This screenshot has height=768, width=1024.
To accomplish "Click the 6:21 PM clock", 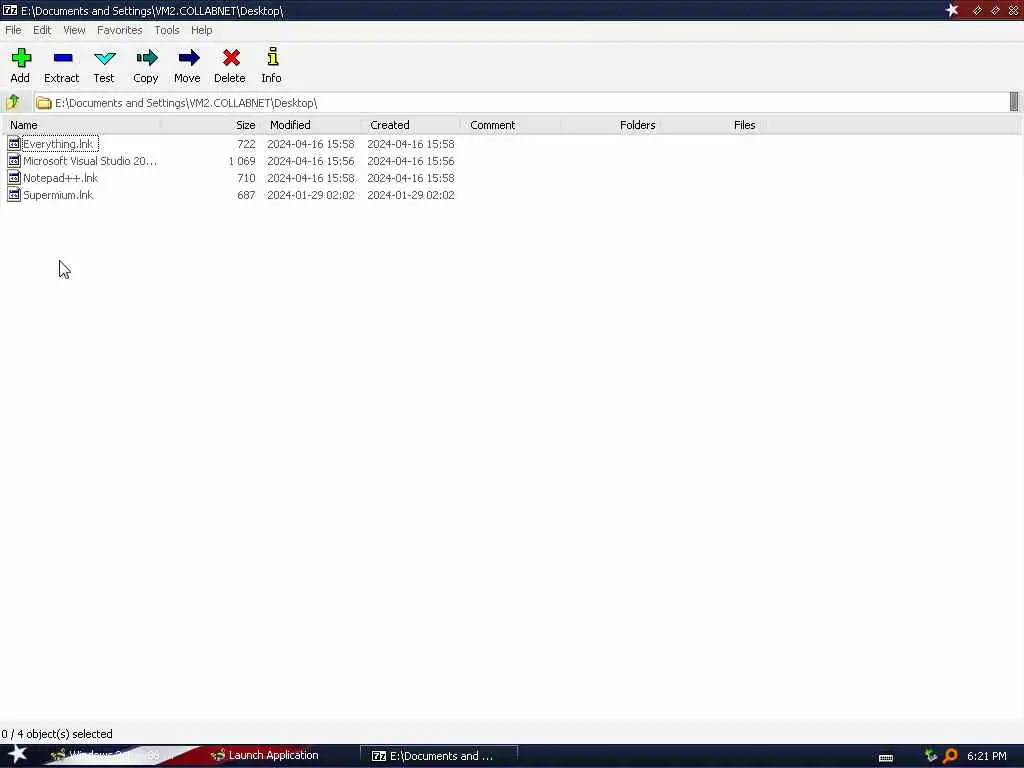I will tap(987, 756).
